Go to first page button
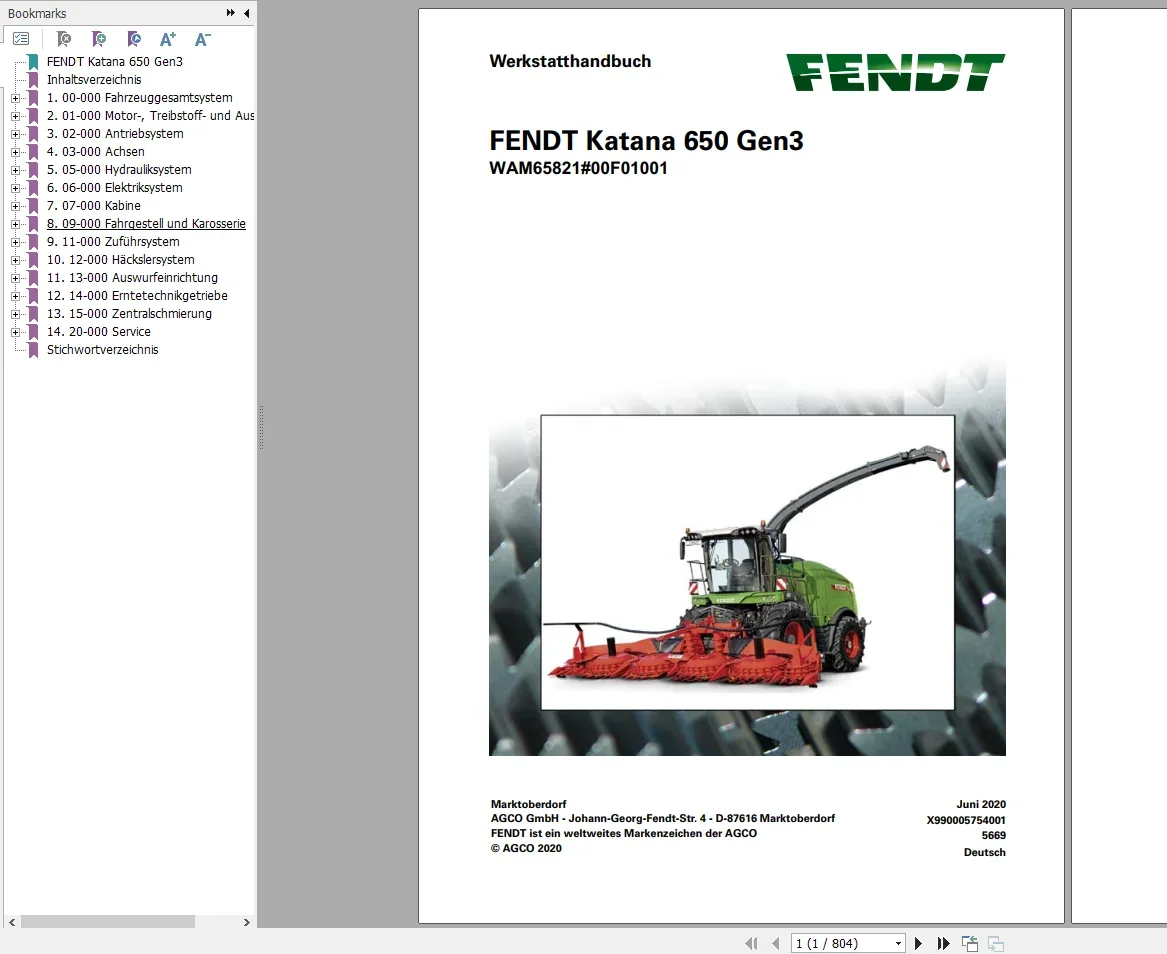 click(752, 944)
